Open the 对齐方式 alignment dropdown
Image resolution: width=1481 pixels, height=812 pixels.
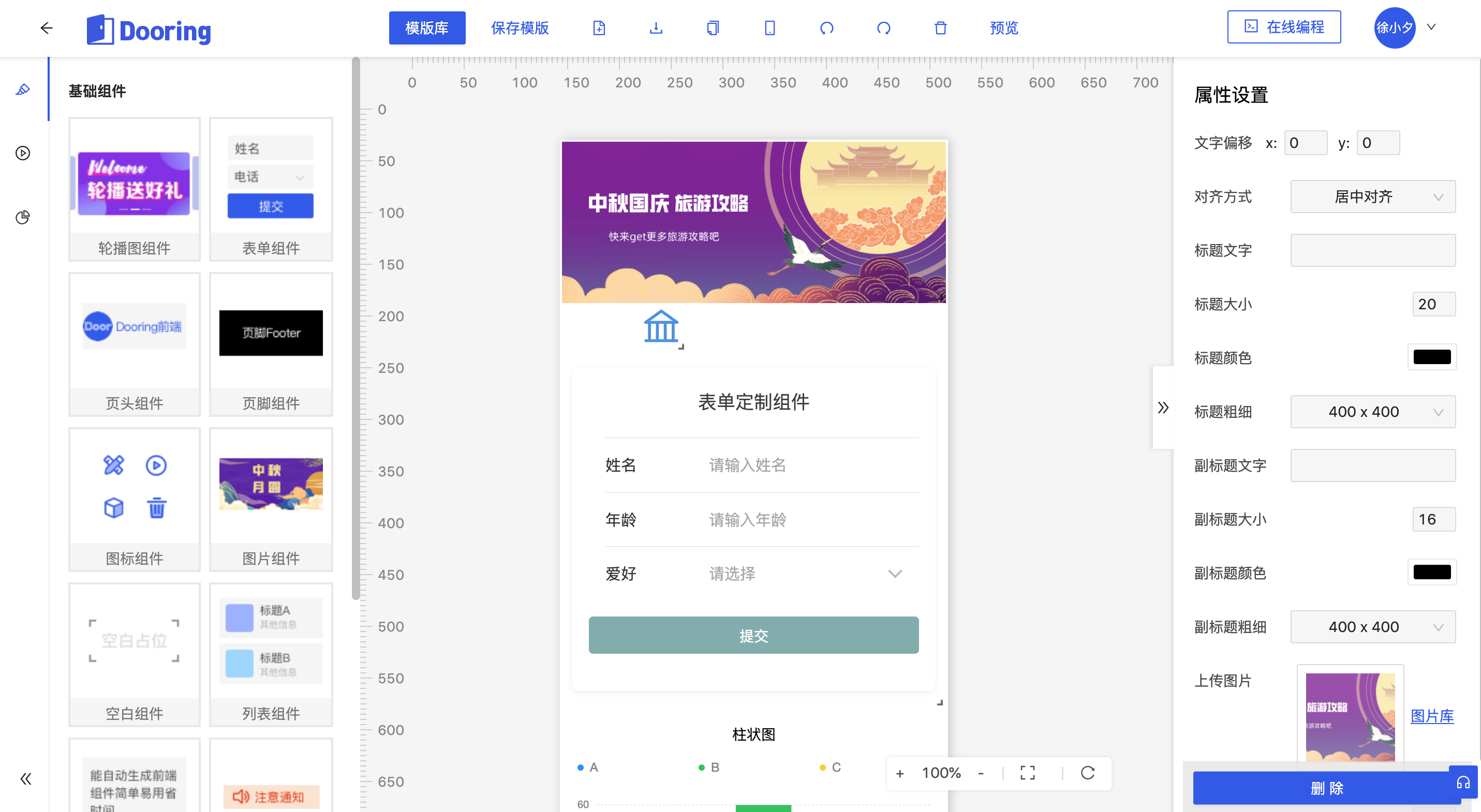pos(1373,197)
